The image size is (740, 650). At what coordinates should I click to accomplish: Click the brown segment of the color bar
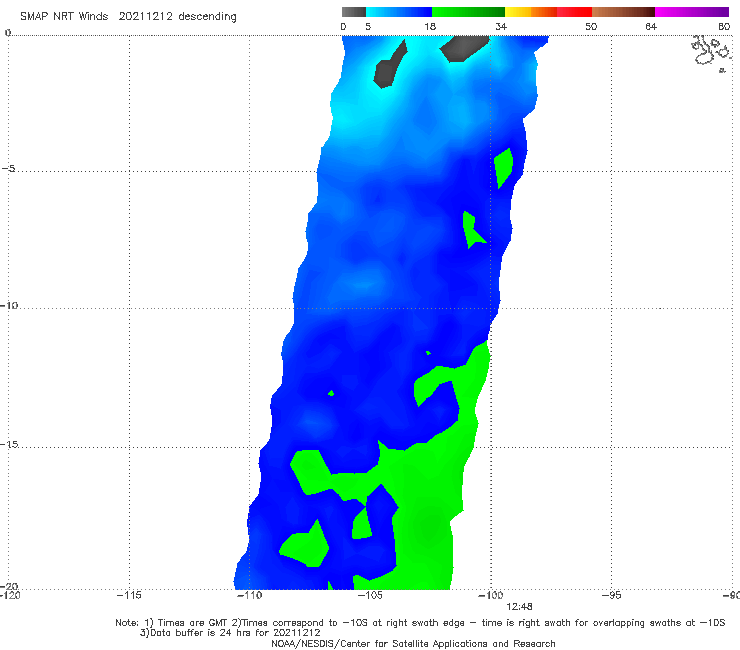(623, 12)
